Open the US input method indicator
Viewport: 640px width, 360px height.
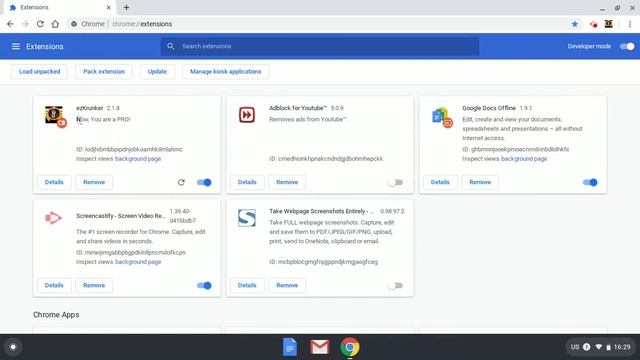point(575,347)
